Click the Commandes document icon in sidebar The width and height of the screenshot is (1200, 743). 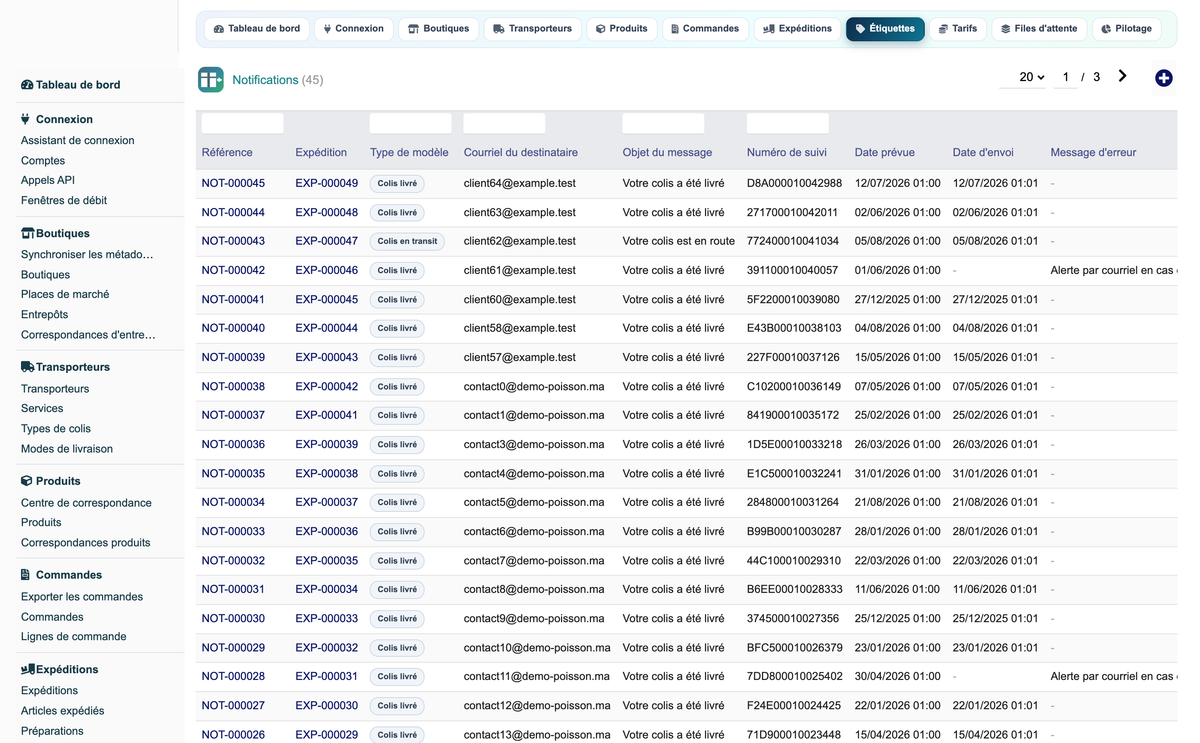pyautogui.click(x=25, y=575)
